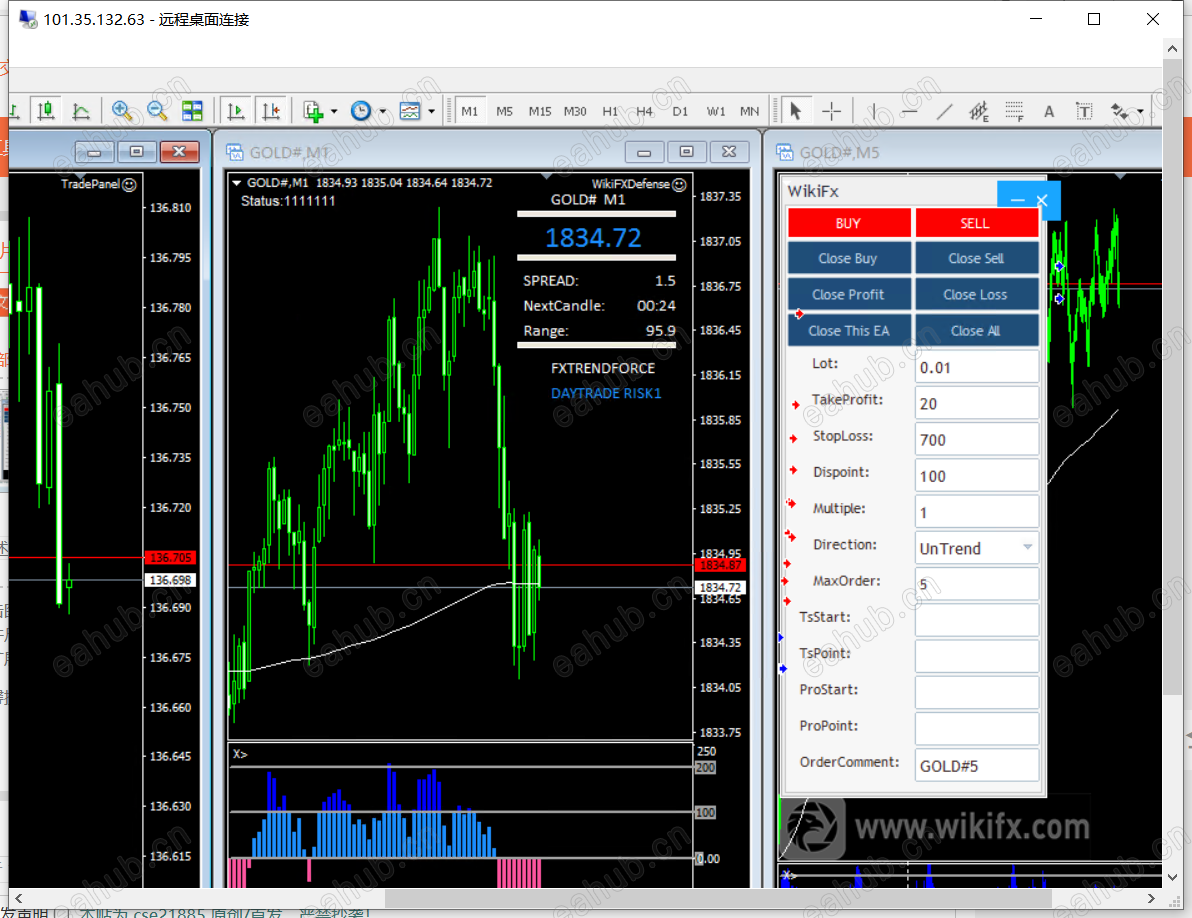Expand the templates dropdown arrow
The width and height of the screenshot is (1192, 918).
[x=431, y=112]
